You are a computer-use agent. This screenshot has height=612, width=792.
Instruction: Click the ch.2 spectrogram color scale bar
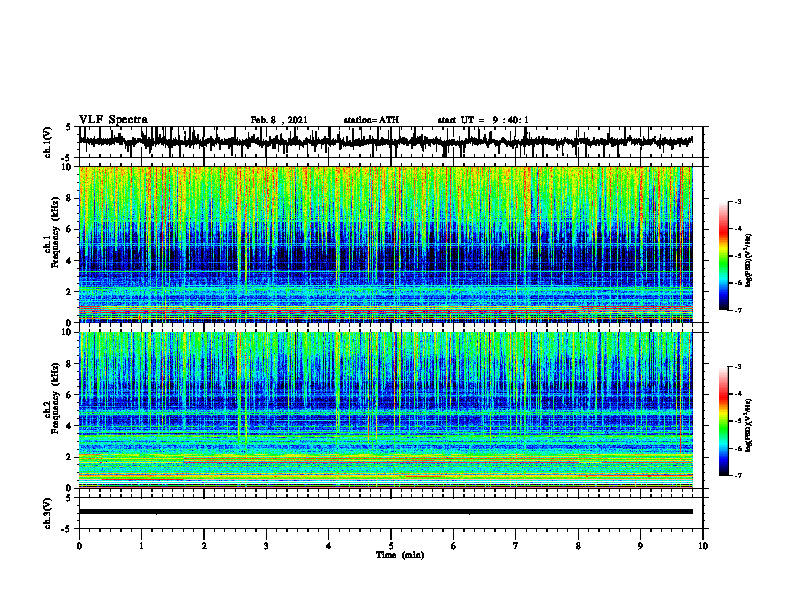(723, 421)
